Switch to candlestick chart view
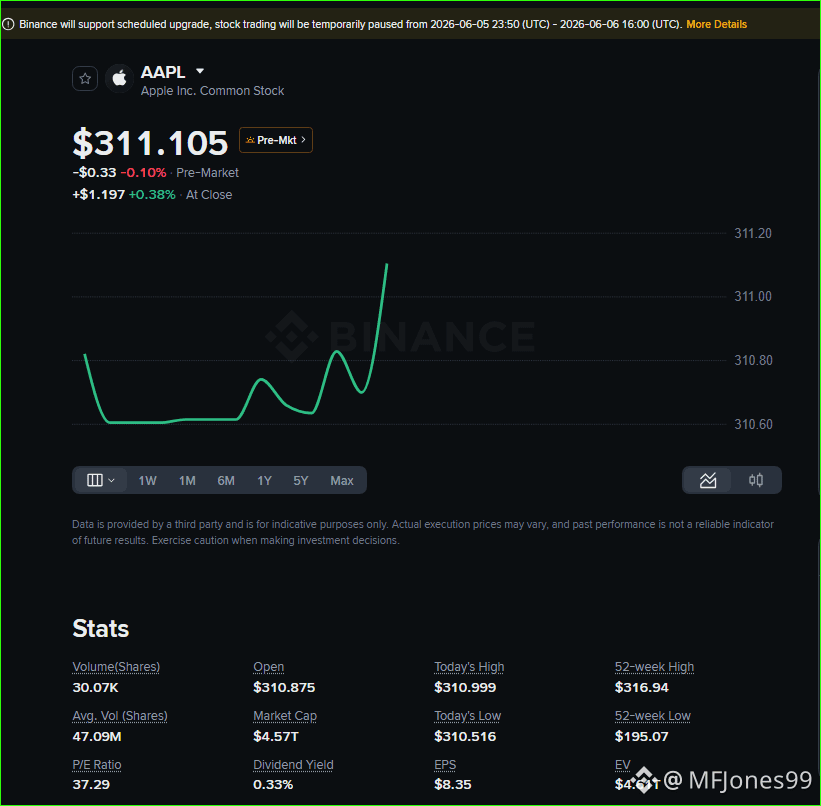Viewport: 821px width, 806px height. pos(756,480)
